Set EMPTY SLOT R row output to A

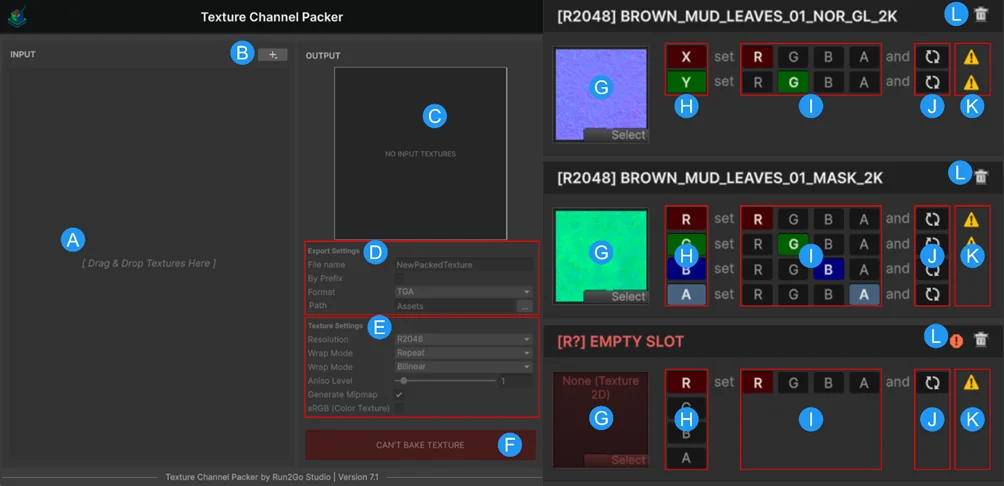864,383
